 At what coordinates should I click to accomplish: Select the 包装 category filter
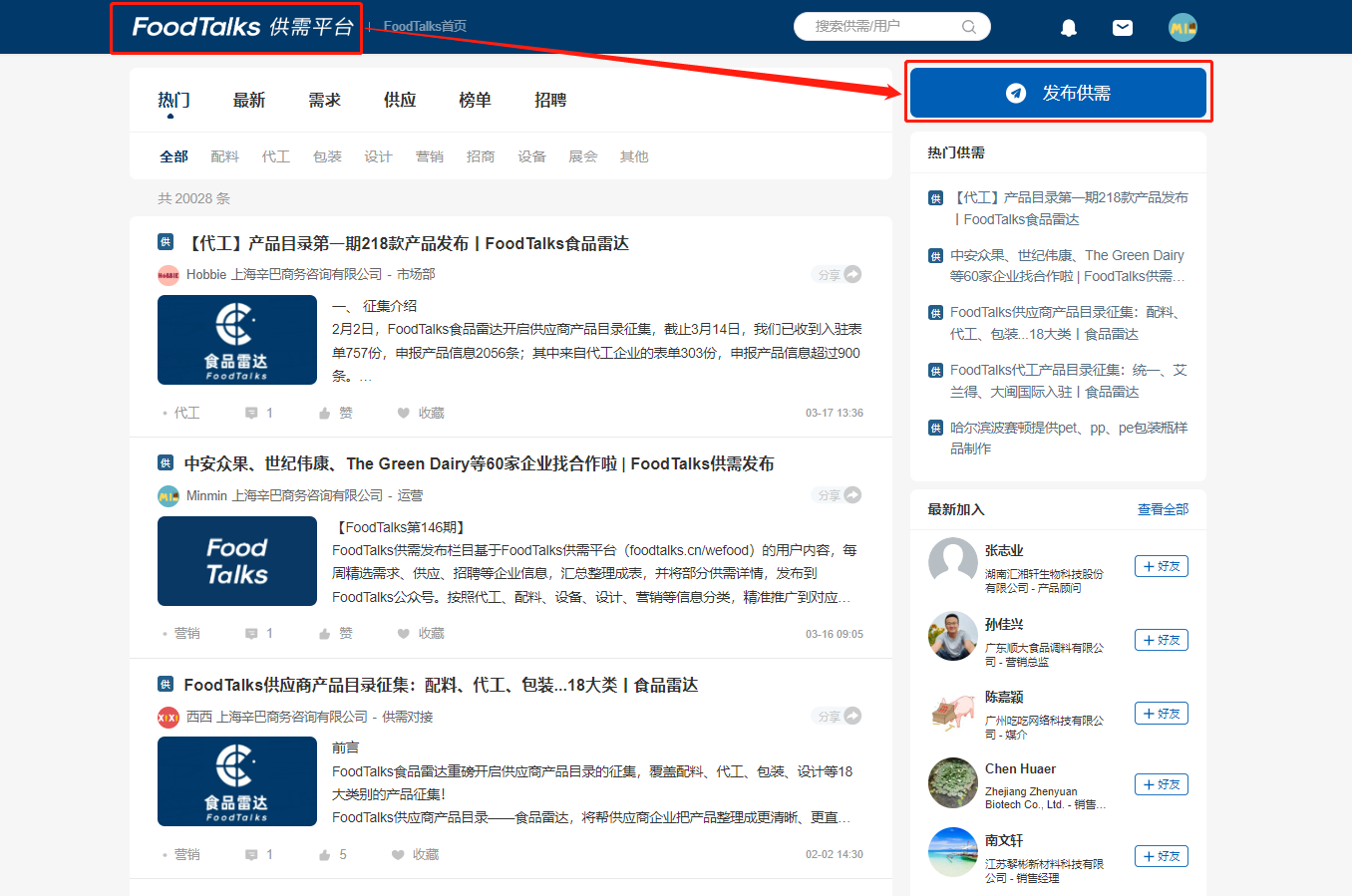pyautogui.click(x=327, y=155)
